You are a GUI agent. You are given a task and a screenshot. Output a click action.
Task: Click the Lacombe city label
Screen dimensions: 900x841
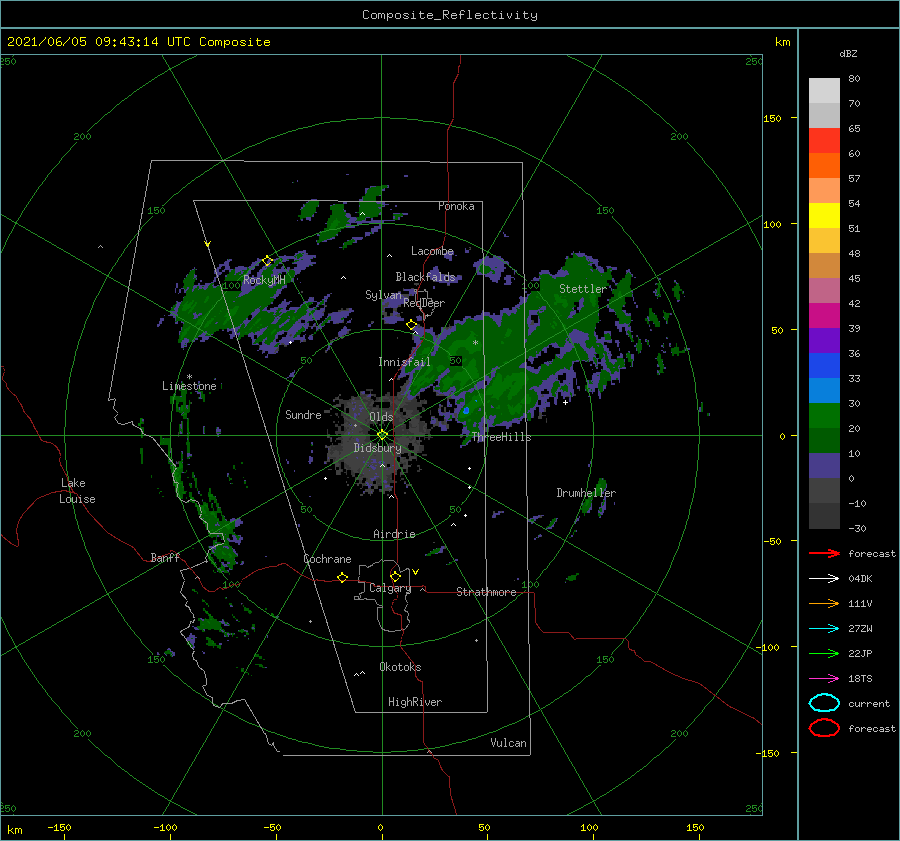point(432,251)
